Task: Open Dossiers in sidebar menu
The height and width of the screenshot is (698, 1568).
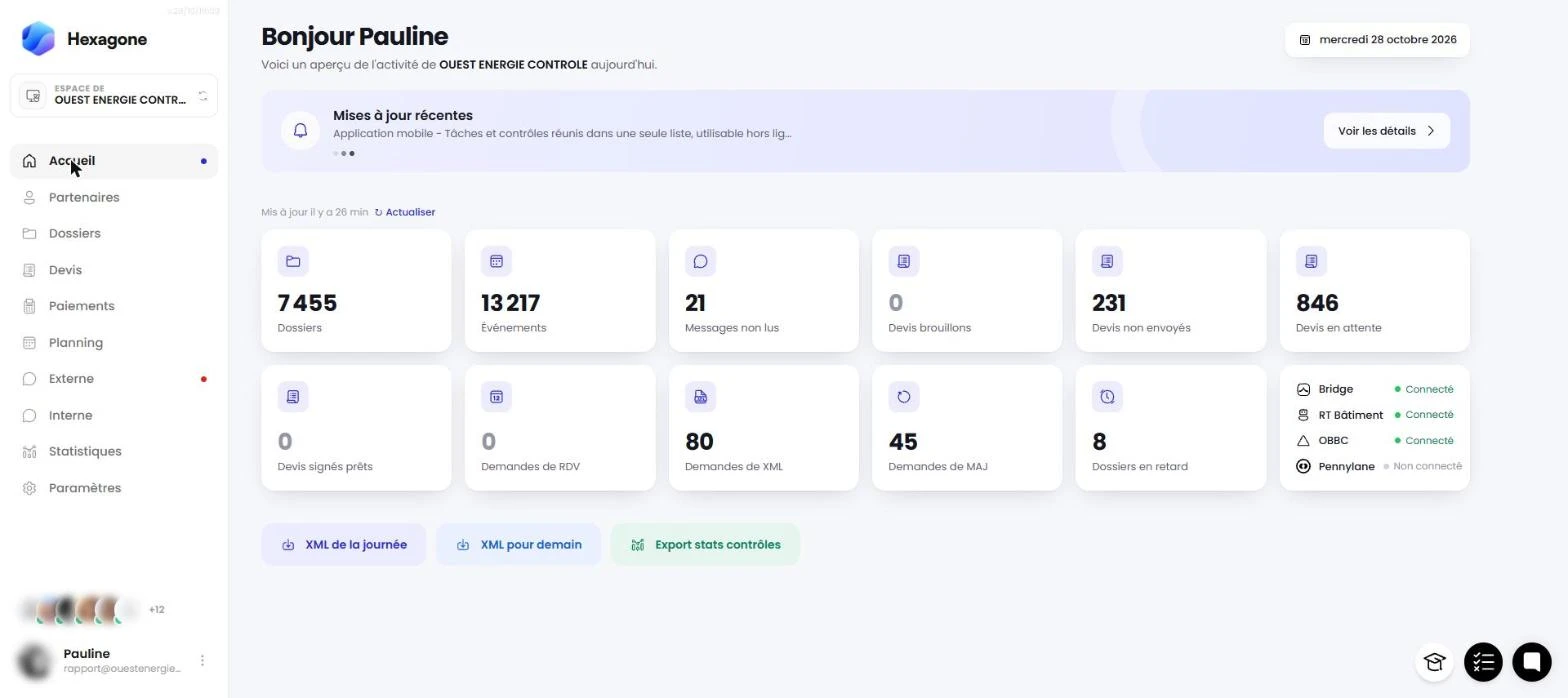Action: pyautogui.click(x=114, y=234)
